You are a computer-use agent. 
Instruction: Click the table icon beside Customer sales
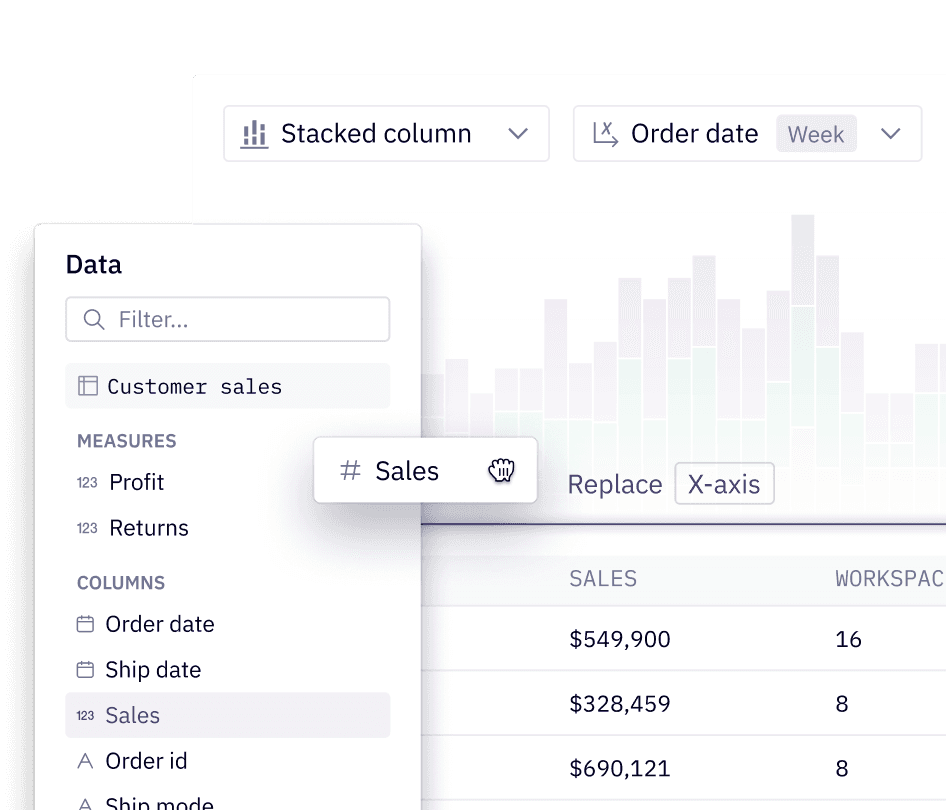(88, 386)
